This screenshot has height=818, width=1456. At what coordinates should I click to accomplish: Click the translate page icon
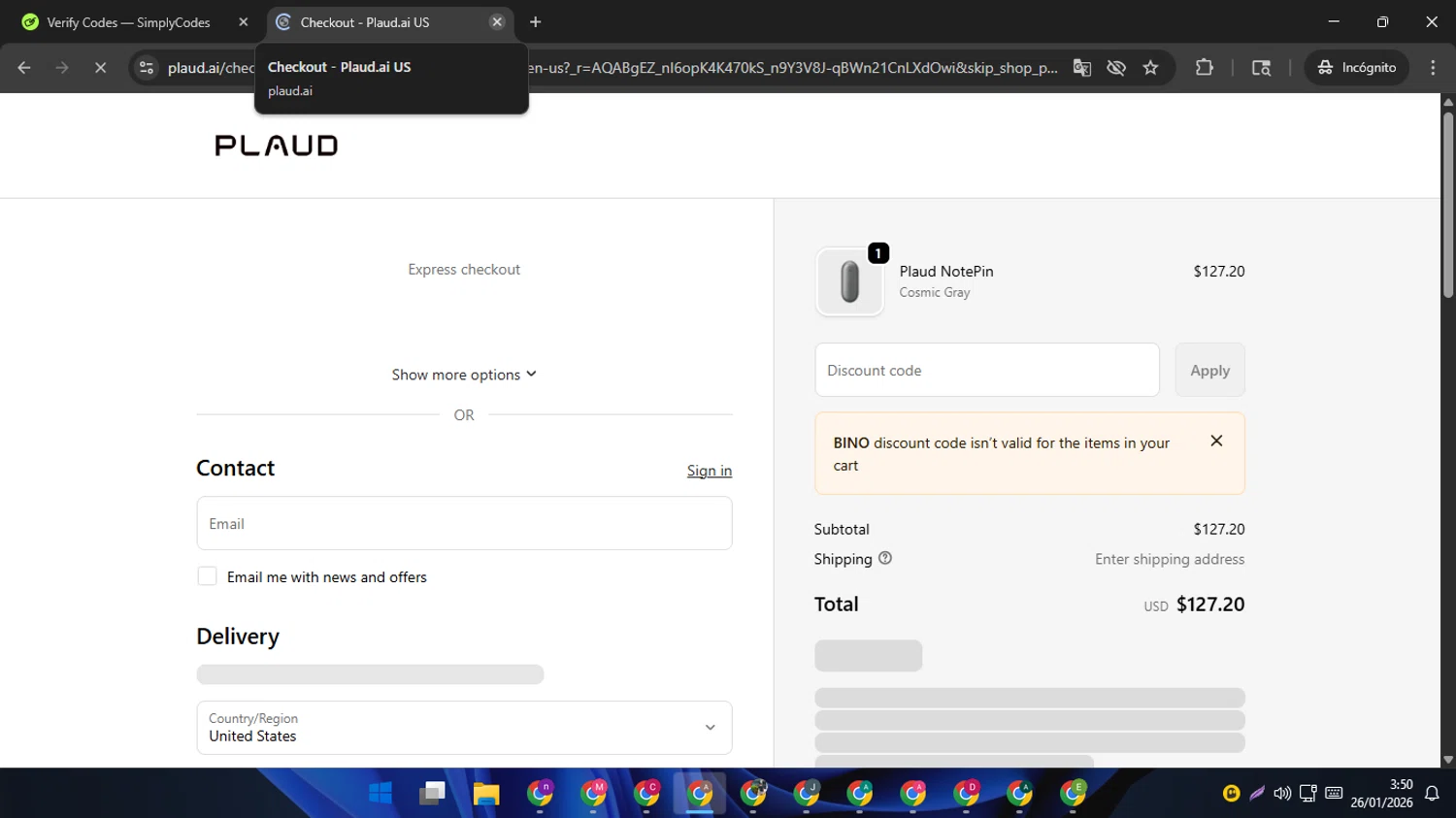point(1081,68)
